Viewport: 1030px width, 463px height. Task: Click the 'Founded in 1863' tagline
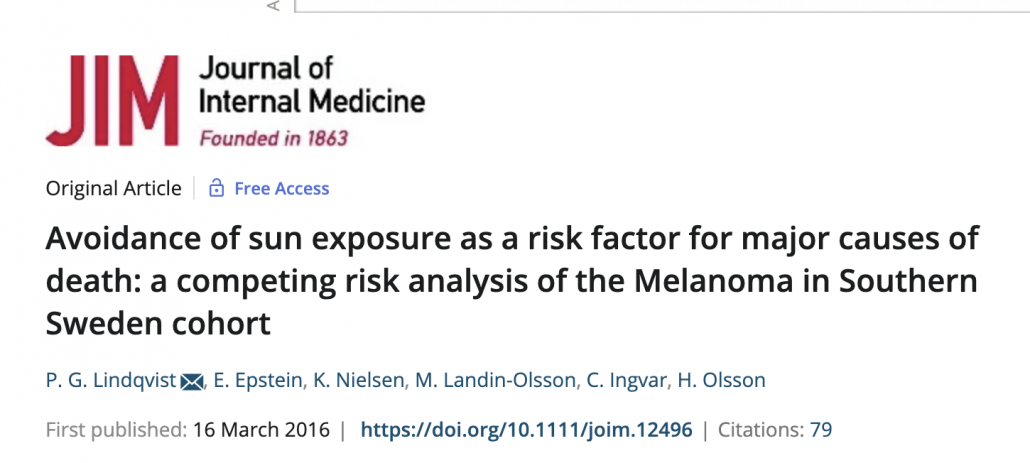tap(273, 138)
